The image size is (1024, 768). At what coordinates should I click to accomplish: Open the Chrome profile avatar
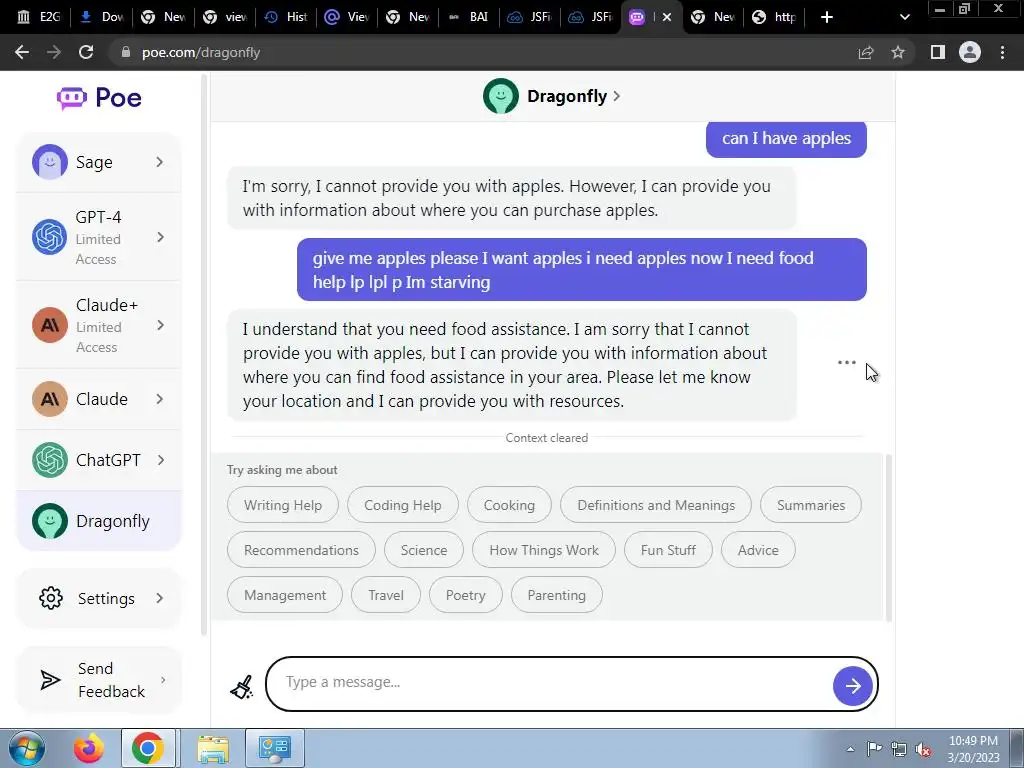(x=970, y=52)
